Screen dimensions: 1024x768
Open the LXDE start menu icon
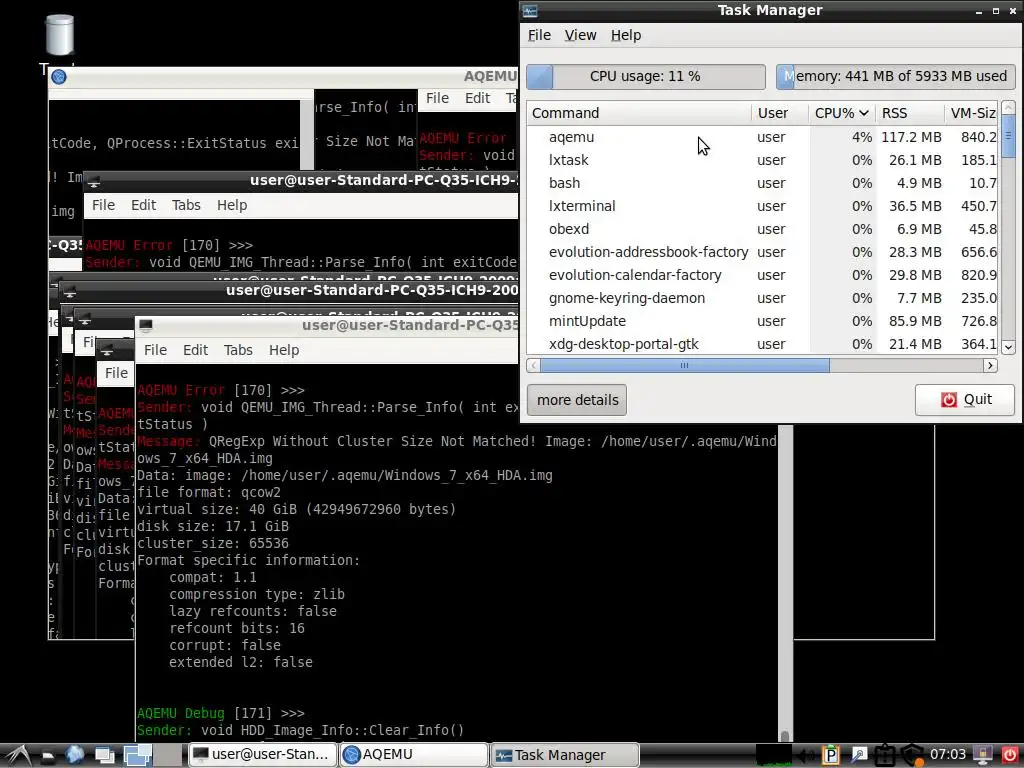pos(17,754)
